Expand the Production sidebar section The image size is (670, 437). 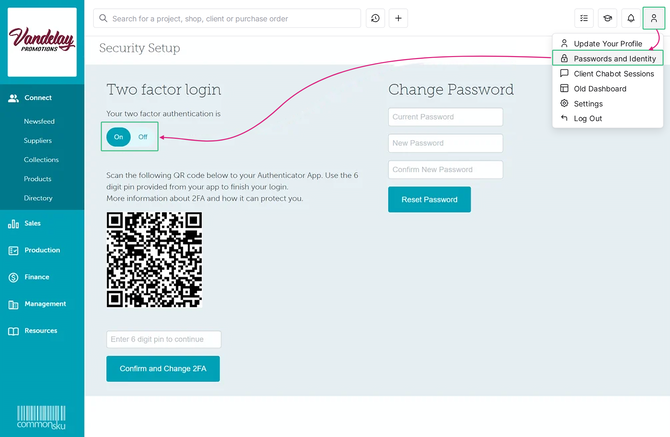pyautogui.click(x=42, y=250)
